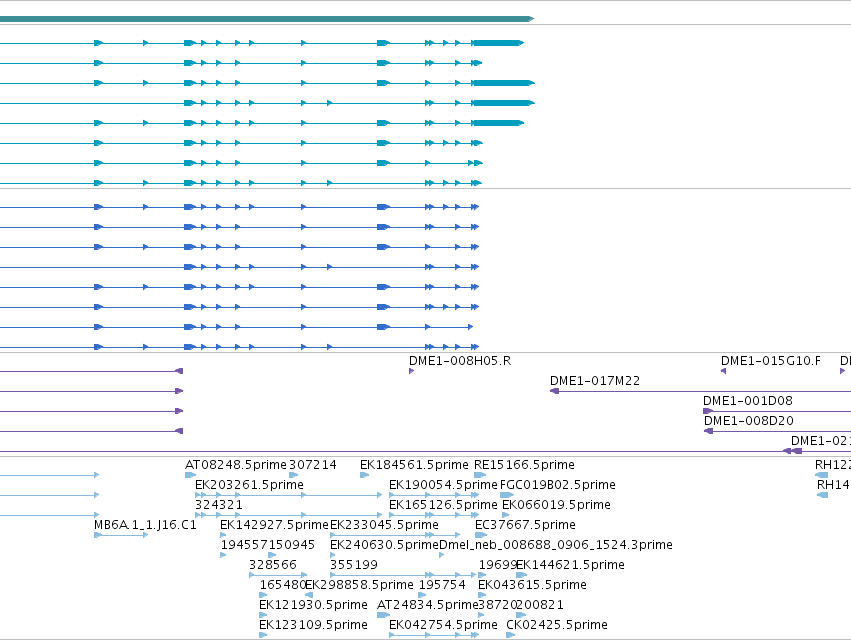
Task: Click the DME1-001D08 feature label
Action: pos(748,401)
